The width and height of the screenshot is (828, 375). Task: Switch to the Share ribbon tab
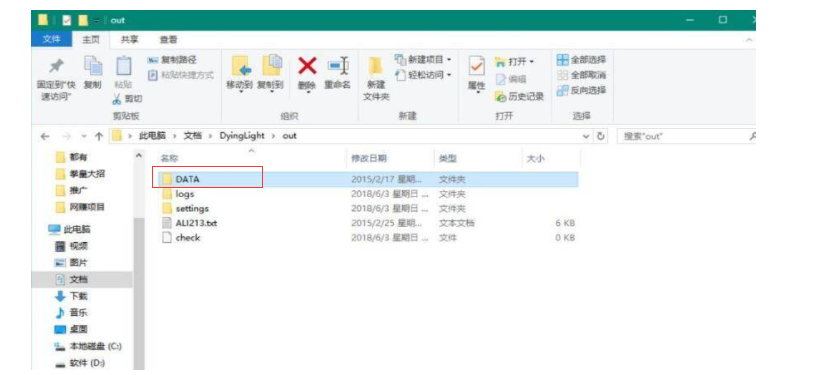pyautogui.click(x=129, y=40)
